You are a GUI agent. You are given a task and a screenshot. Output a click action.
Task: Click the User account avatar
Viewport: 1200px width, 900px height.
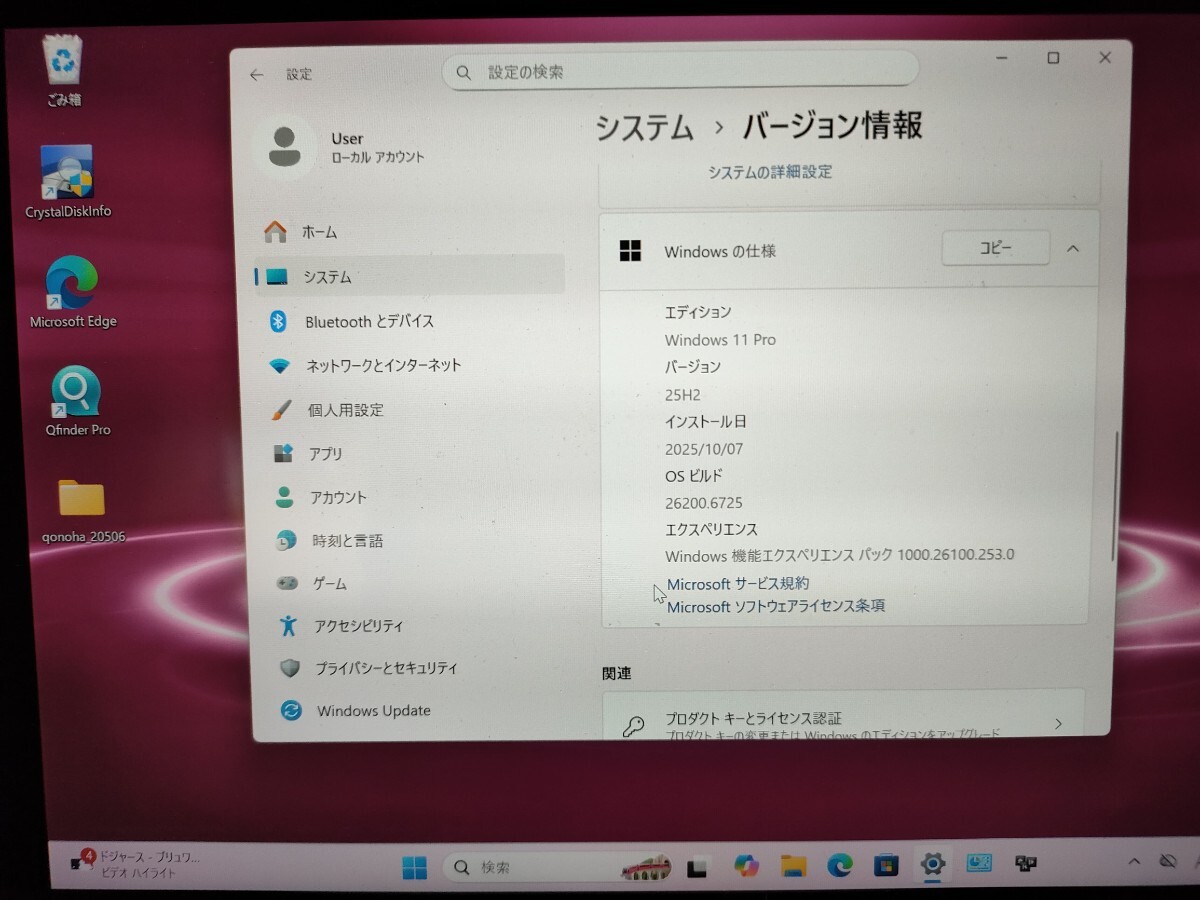click(284, 147)
